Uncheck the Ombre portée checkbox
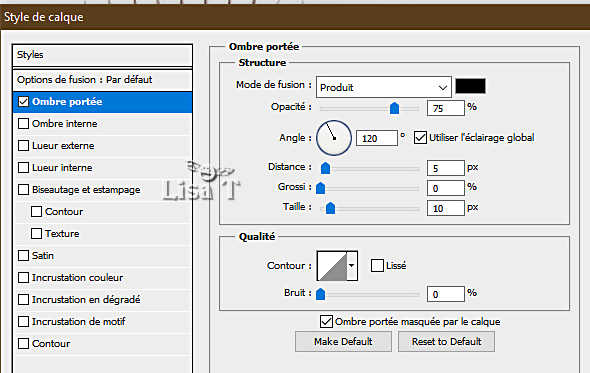Viewport: 590px width, 373px height. [x=23, y=102]
